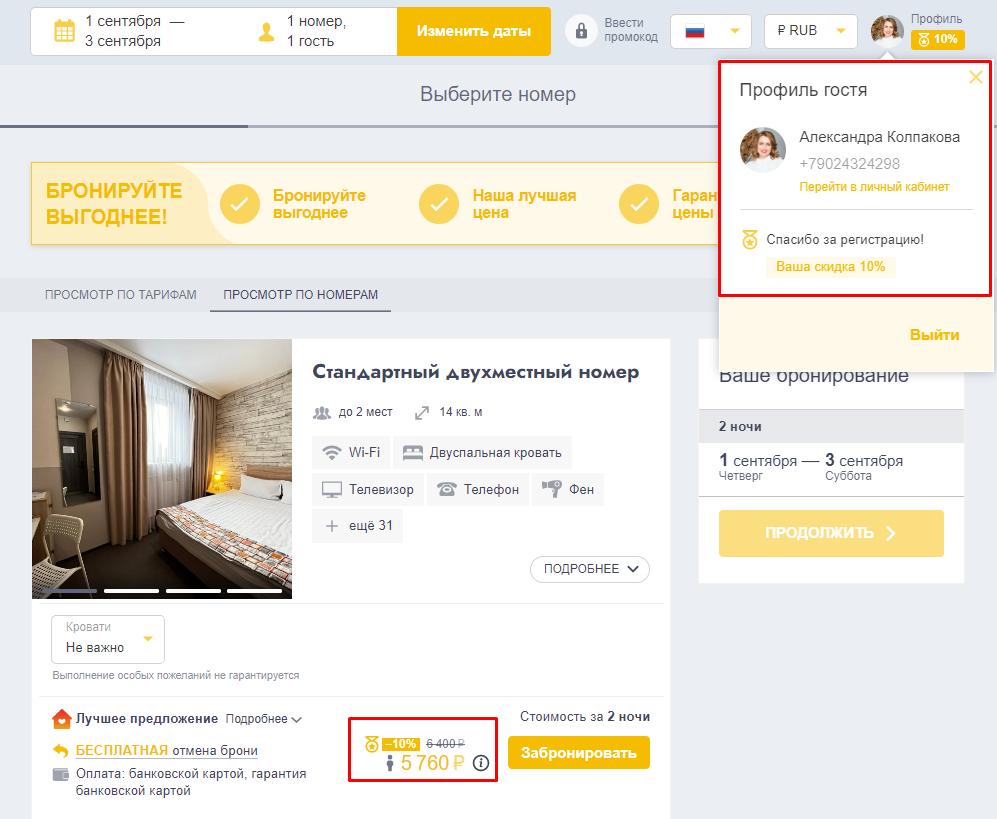Close the guest profile popup
This screenshot has width=997, height=819.
pyautogui.click(x=975, y=78)
